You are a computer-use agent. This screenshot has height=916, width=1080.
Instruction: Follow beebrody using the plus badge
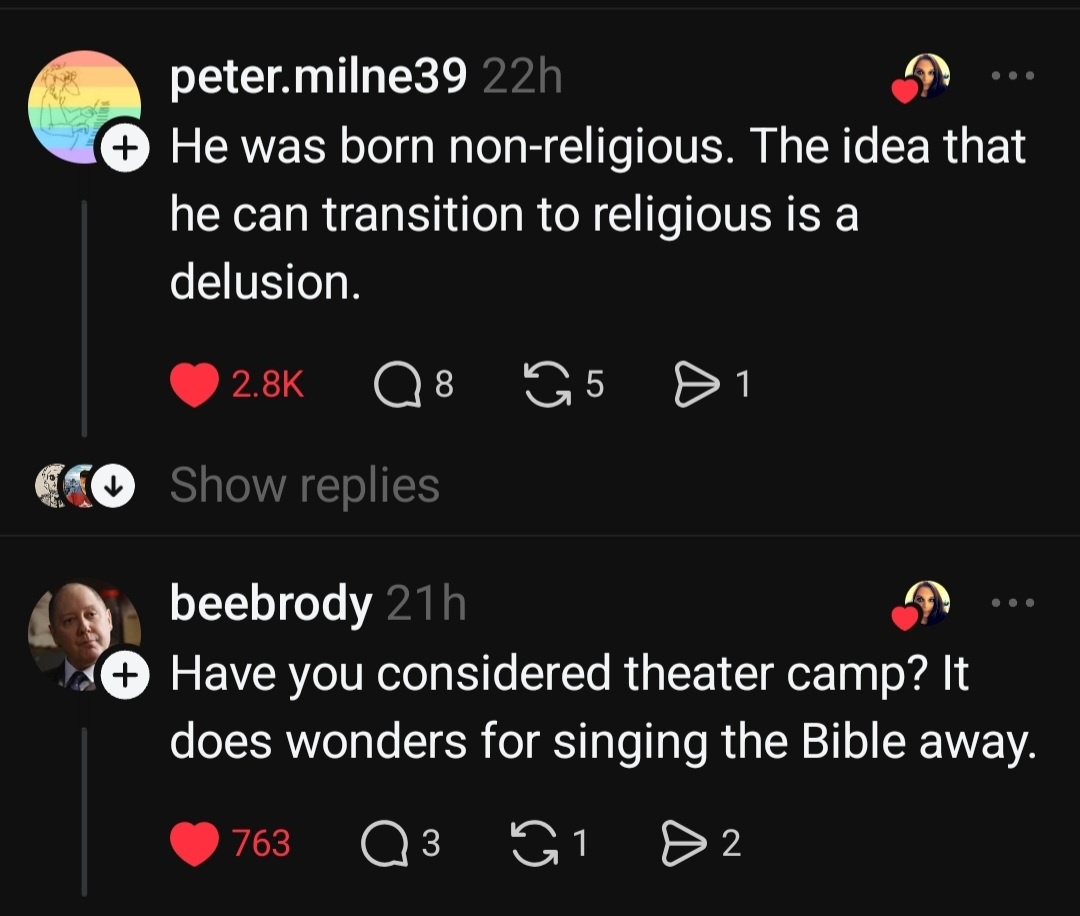122,674
